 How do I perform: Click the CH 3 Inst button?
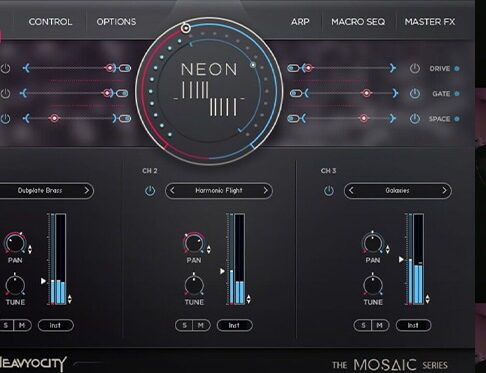point(413,325)
